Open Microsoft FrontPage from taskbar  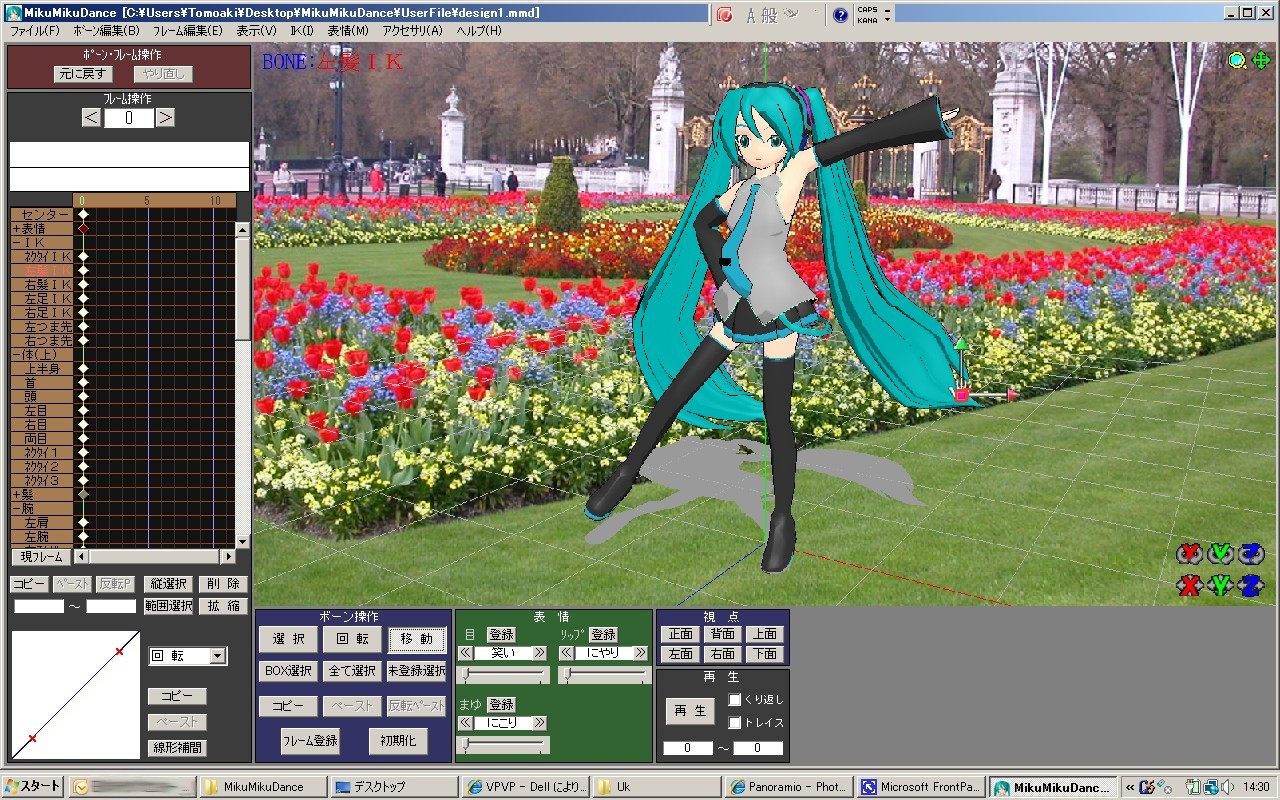pyautogui.click(x=922, y=787)
